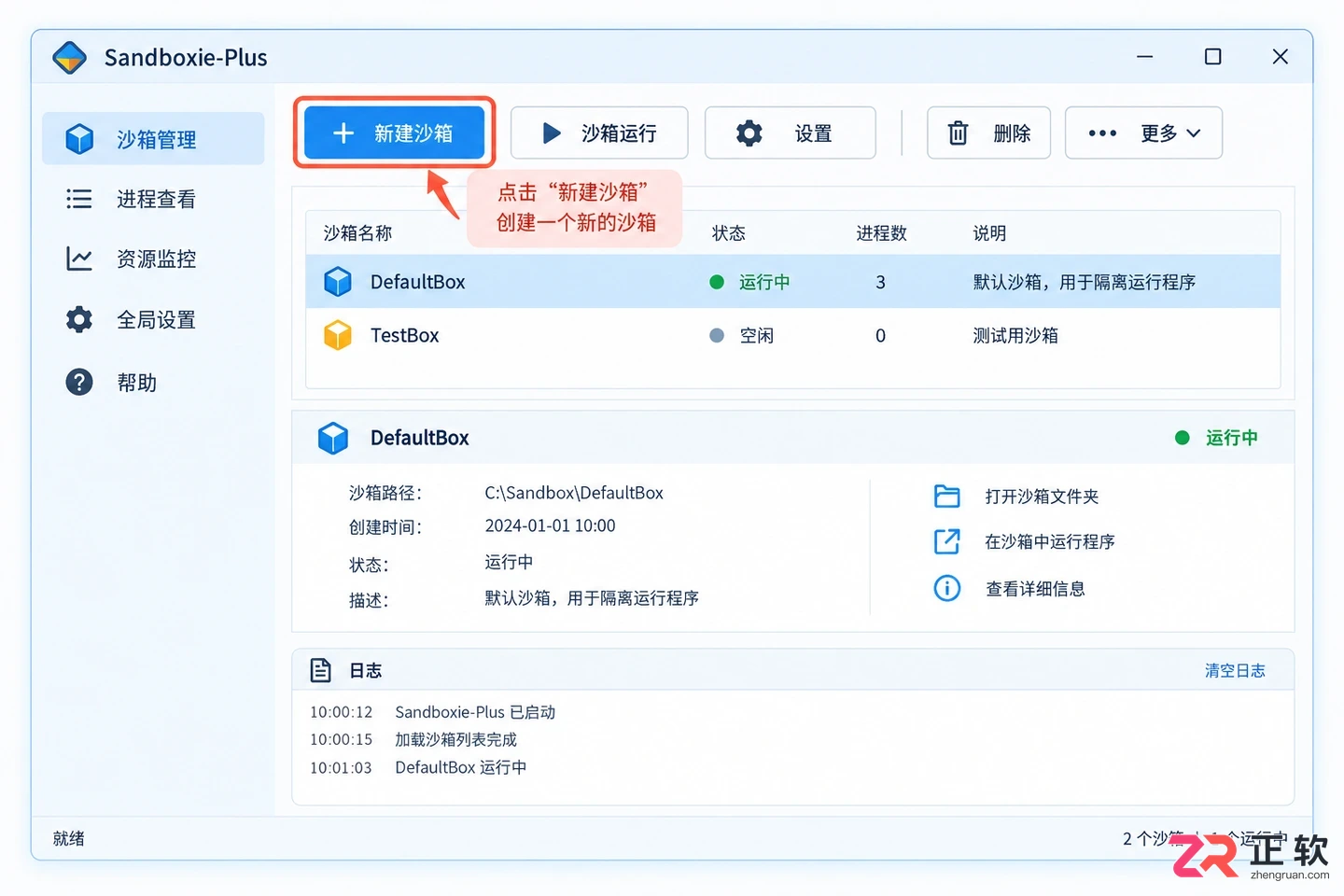Click the info icon for 查看详细信息
Screen dimensions: 1344x896
click(947, 588)
